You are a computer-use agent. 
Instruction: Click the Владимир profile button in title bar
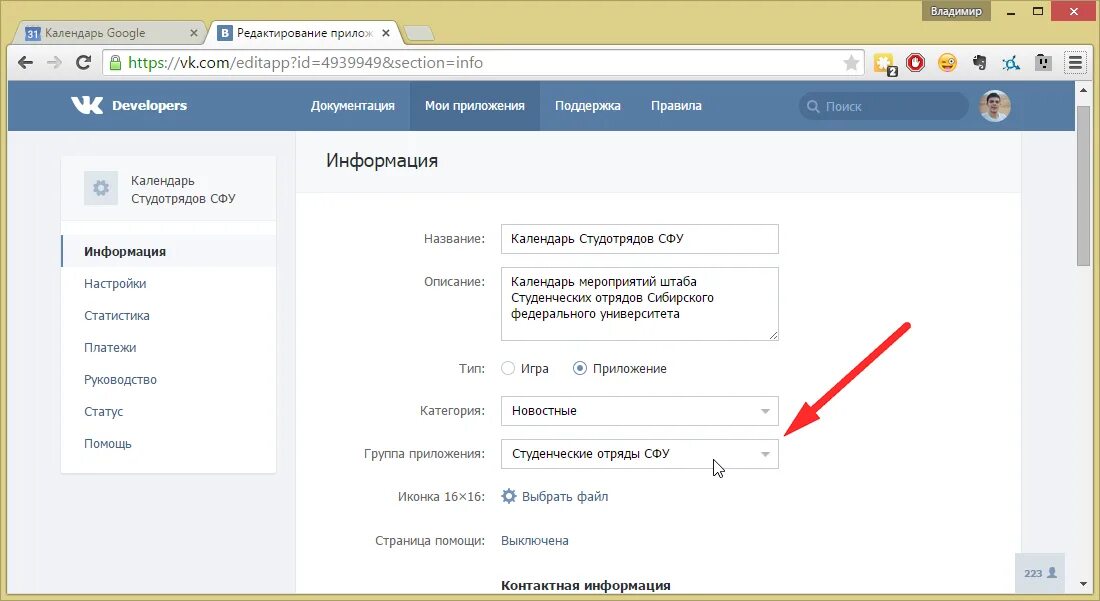956,11
